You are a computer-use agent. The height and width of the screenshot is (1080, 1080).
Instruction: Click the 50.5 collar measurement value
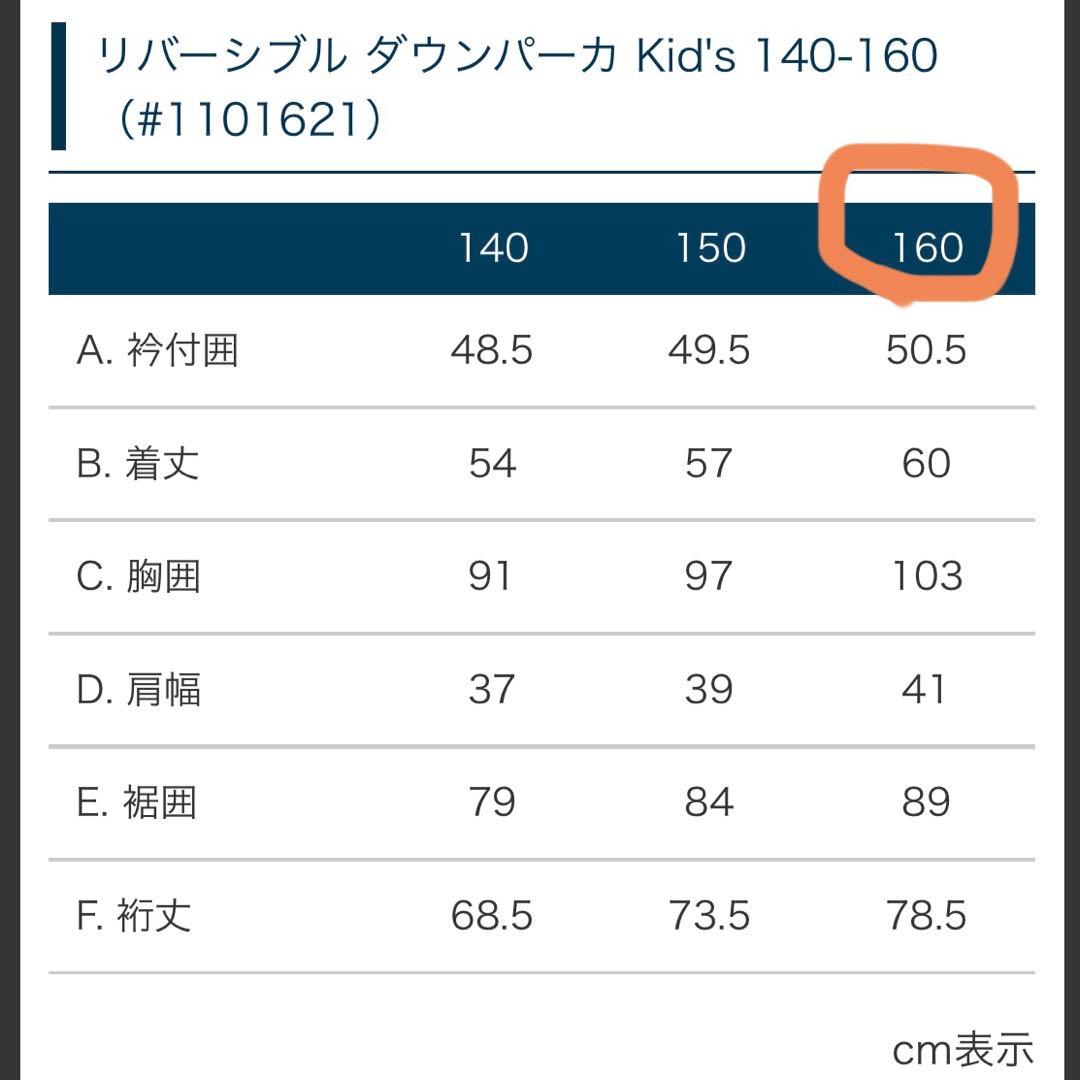[x=926, y=351]
